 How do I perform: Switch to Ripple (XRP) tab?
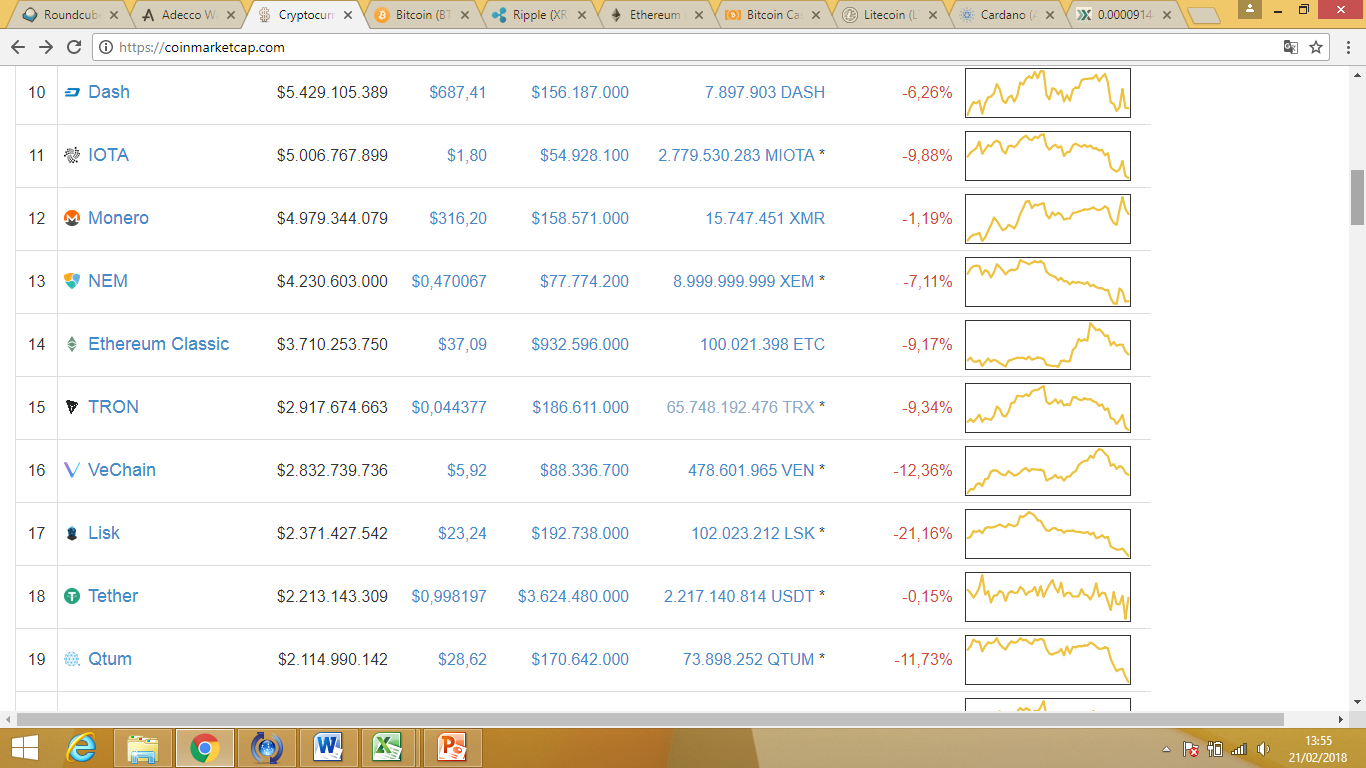click(541, 15)
